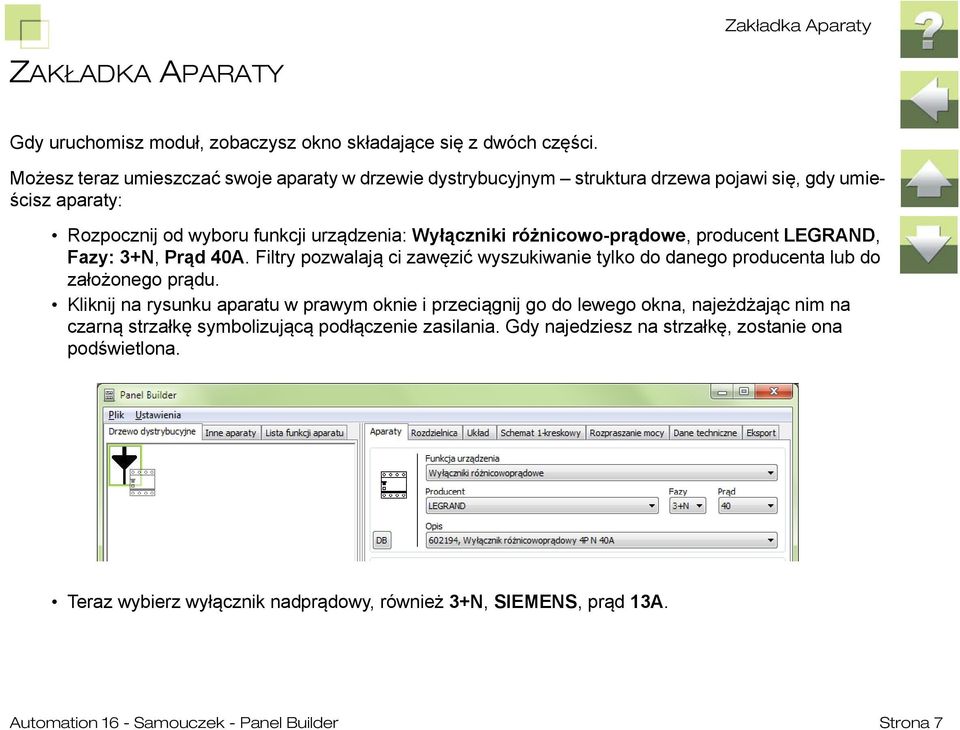Open the Schemat 1-kreskowy tab
The image size is (960, 730).
pyautogui.click(x=541, y=432)
